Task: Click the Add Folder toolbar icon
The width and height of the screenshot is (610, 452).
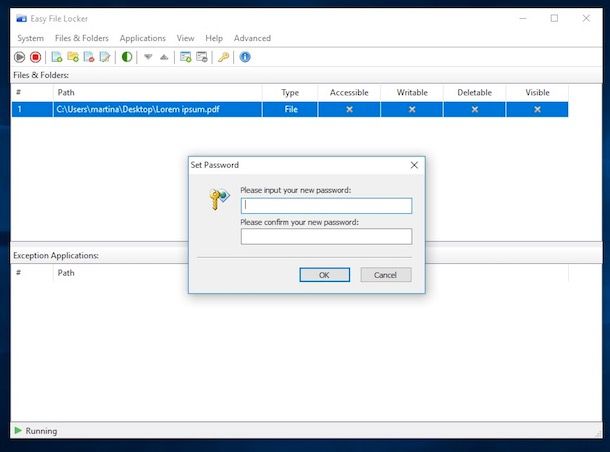Action: [73, 57]
